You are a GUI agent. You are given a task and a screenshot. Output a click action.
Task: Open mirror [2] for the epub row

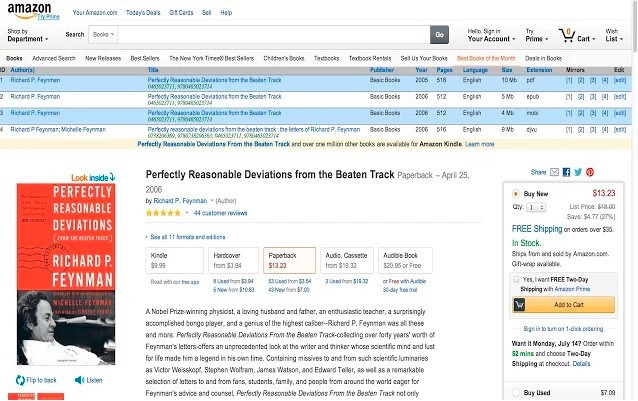[581, 96]
